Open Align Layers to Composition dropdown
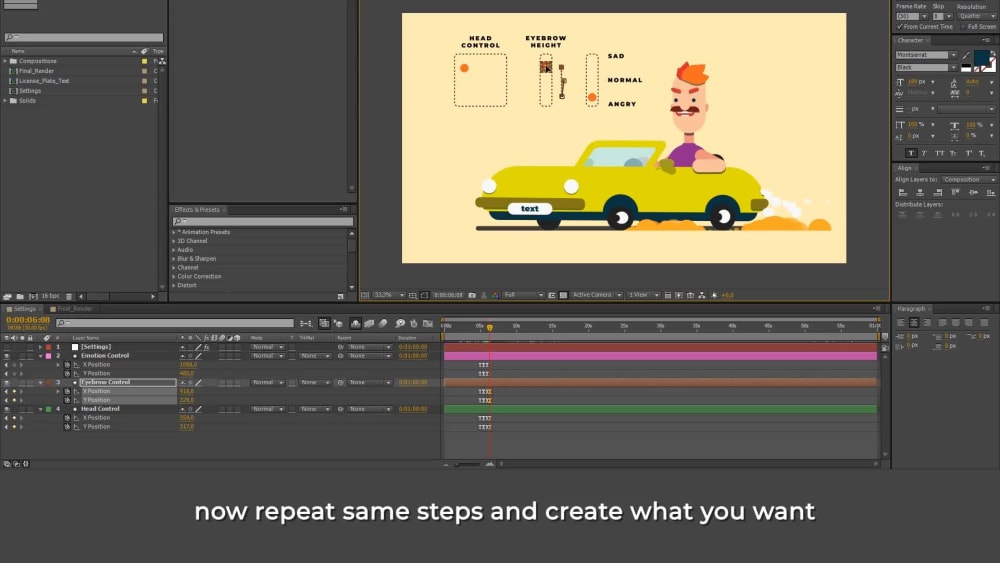Image resolution: width=1000 pixels, height=563 pixels. 968,180
